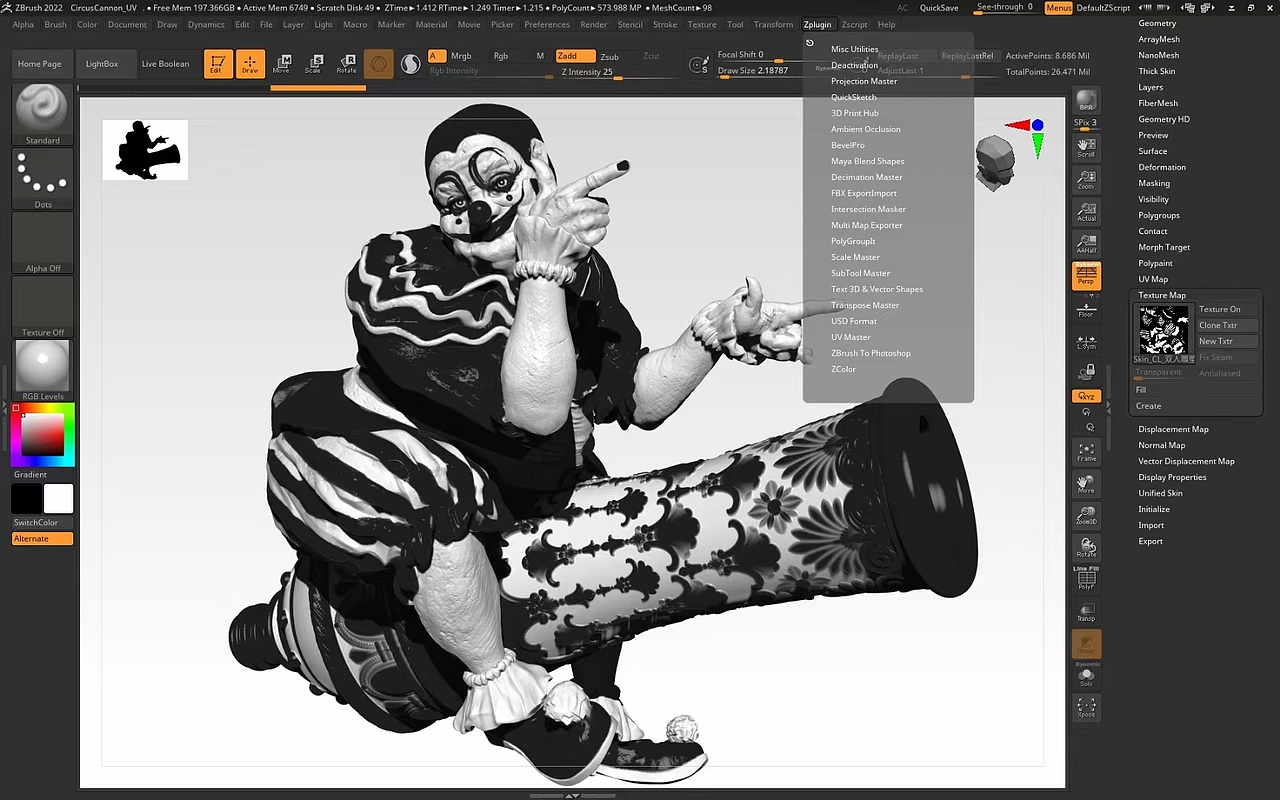The height and width of the screenshot is (800, 1280).
Task: Click the Gizmo 3D icon
Action: (x=379, y=64)
